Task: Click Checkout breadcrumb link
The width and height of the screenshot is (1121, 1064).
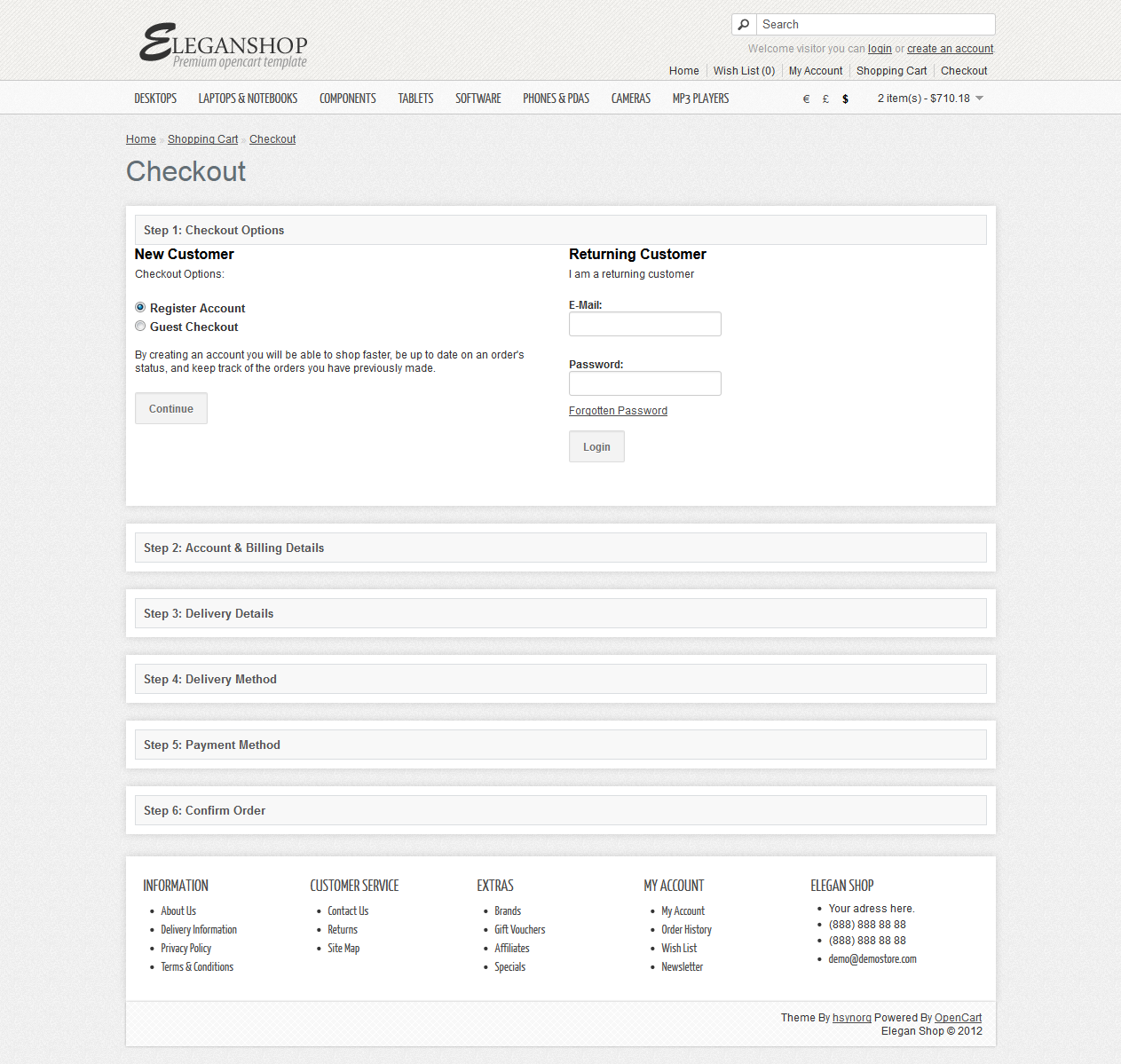Action: [x=272, y=139]
